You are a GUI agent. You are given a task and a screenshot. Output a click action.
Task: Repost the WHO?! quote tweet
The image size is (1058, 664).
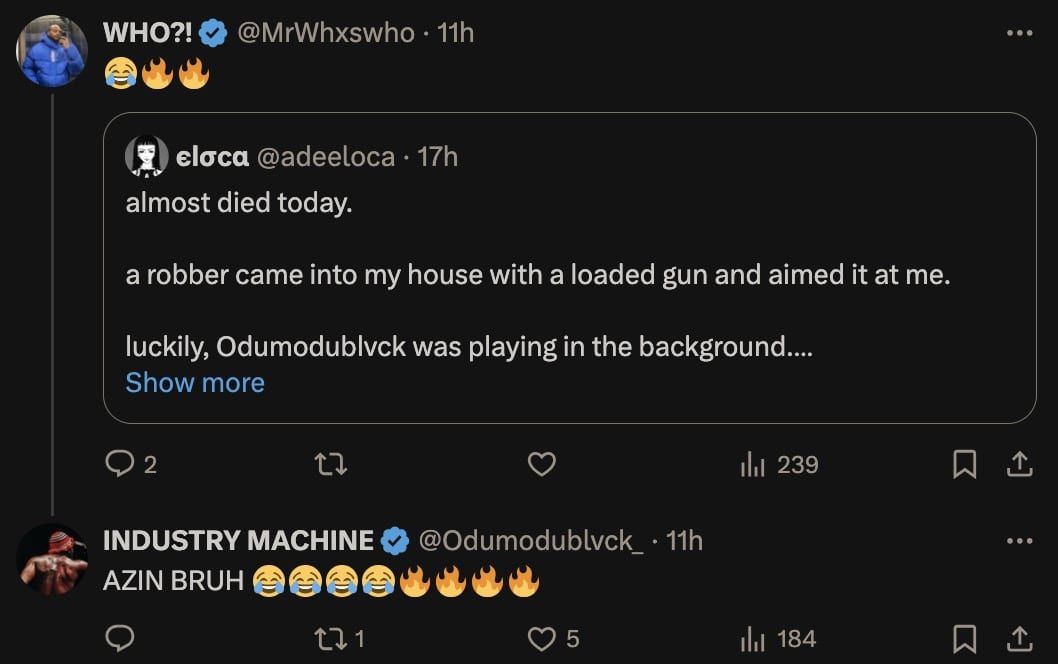pos(331,464)
